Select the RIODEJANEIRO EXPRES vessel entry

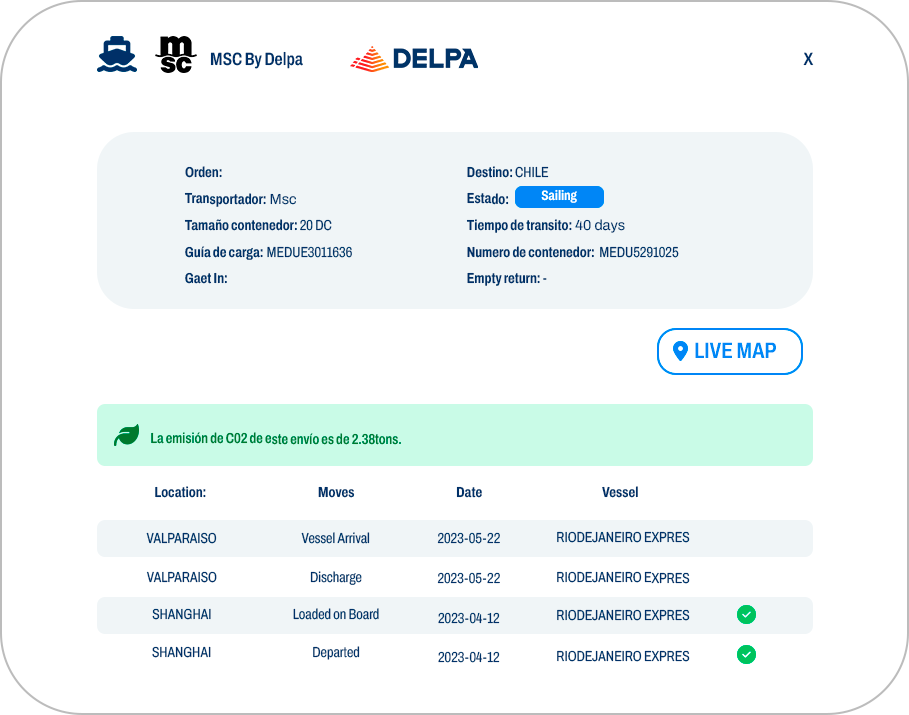(x=623, y=538)
